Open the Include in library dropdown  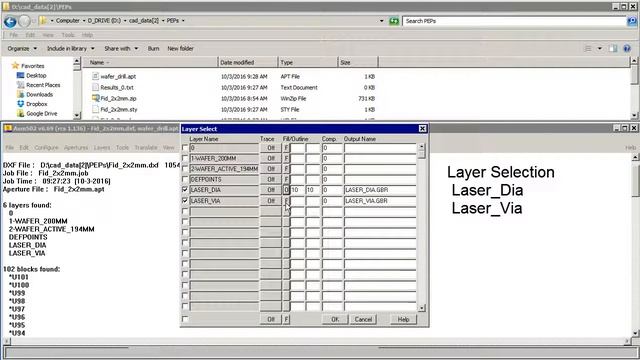pos(71,49)
